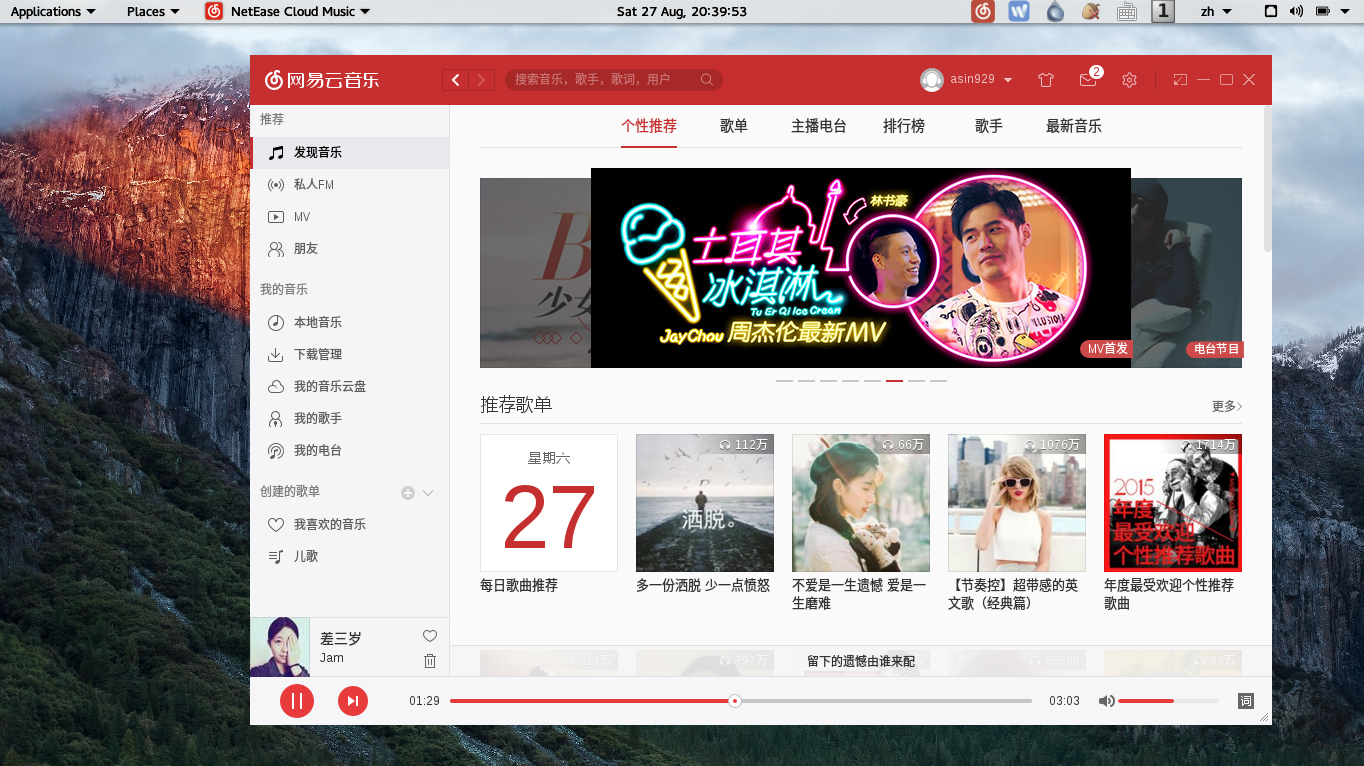
Task: Open the 每日歌曲推荐 date card
Action: point(549,503)
